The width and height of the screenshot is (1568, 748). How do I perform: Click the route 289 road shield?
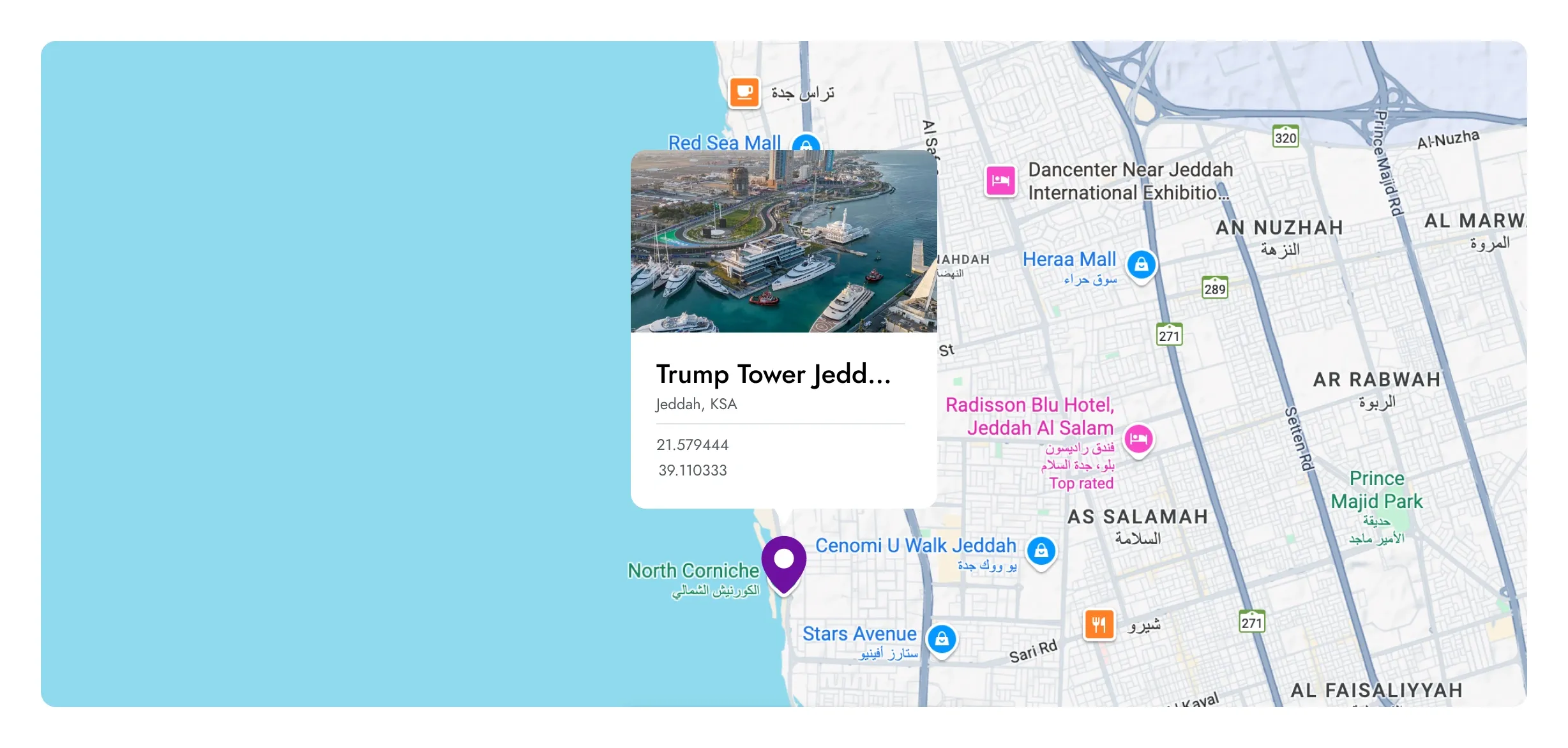click(1214, 288)
